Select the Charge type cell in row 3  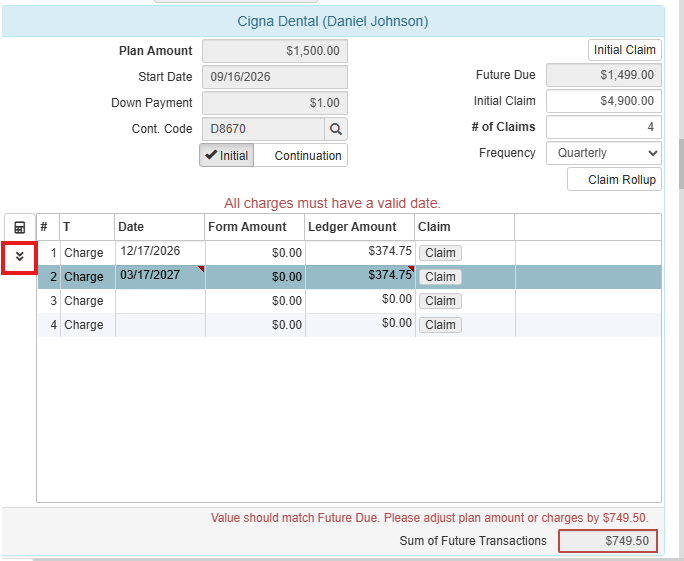pyautogui.click(x=88, y=301)
